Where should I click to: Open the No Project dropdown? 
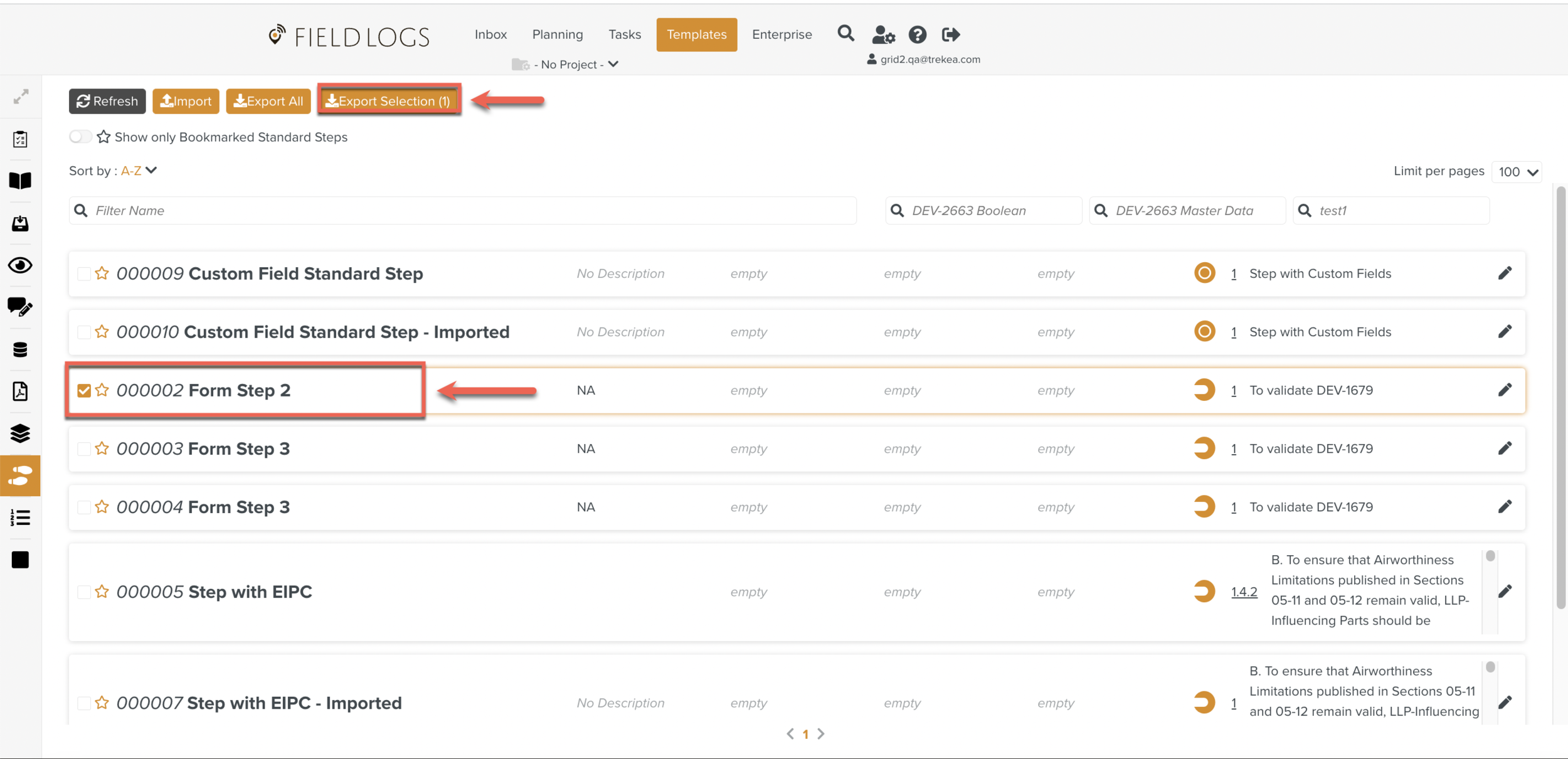pyautogui.click(x=566, y=64)
